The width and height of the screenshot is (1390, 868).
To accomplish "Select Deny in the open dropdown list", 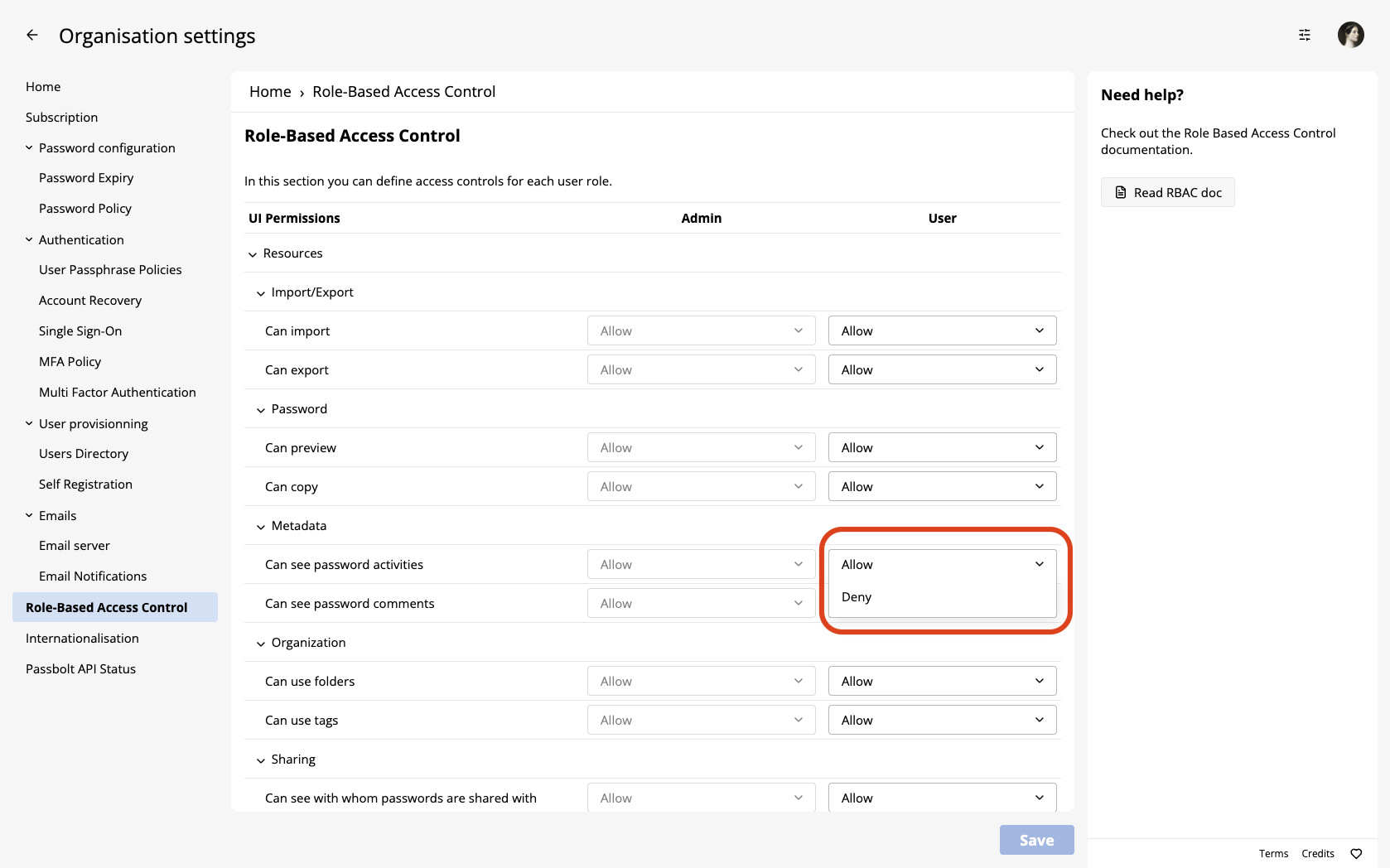I will point(857,597).
